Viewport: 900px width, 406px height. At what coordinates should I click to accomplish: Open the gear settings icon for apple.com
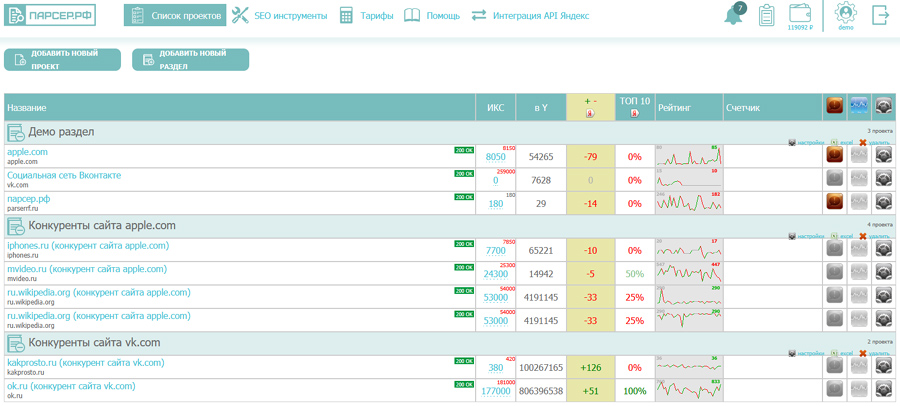883,155
